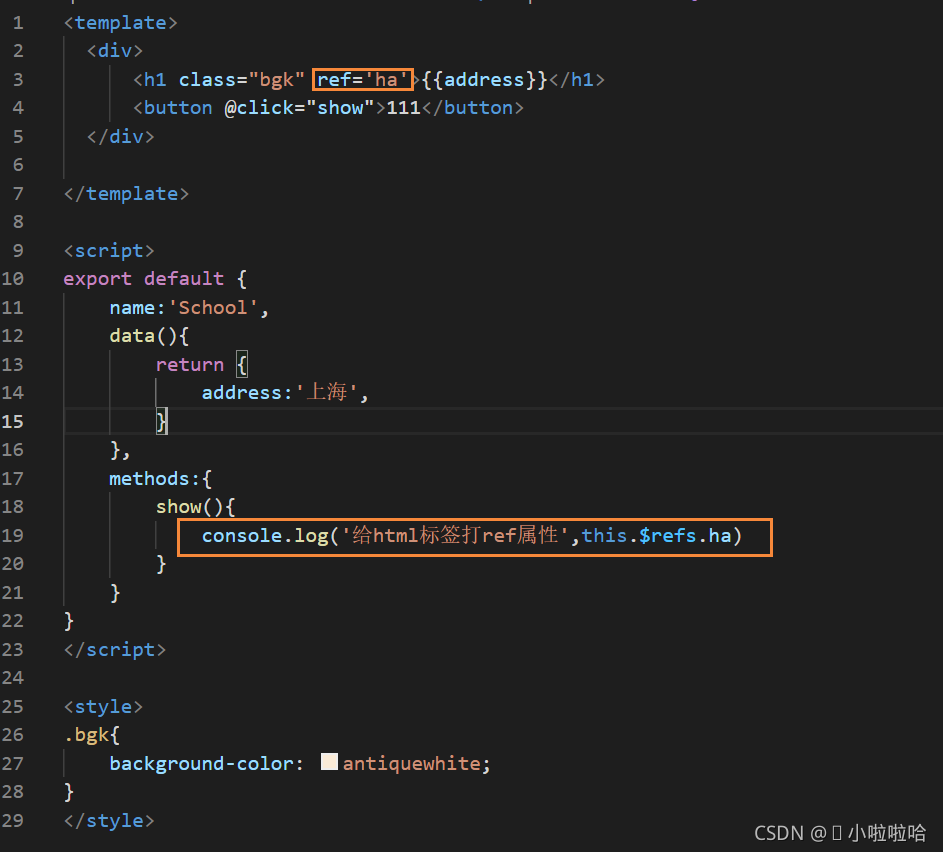Click the closing </div> tag
The height and width of the screenshot is (852, 943).
(121, 136)
